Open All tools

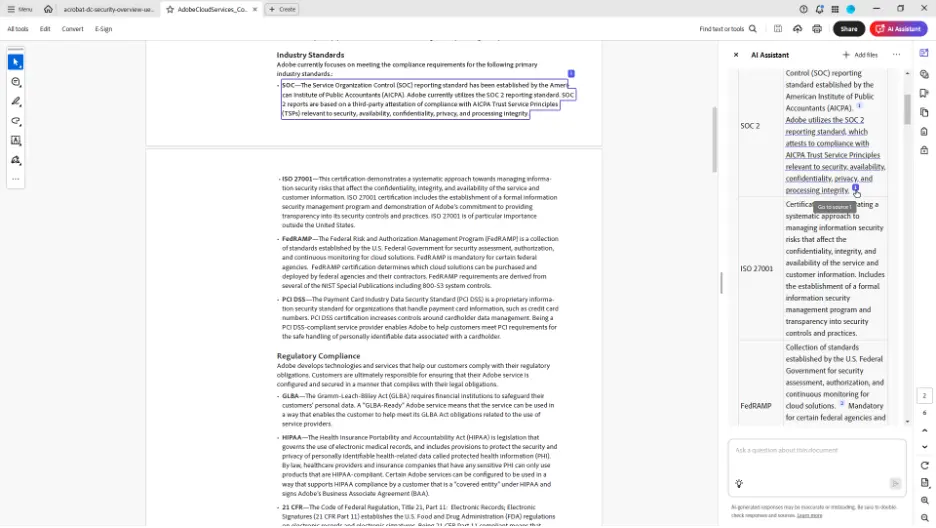pyautogui.click(x=17, y=29)
